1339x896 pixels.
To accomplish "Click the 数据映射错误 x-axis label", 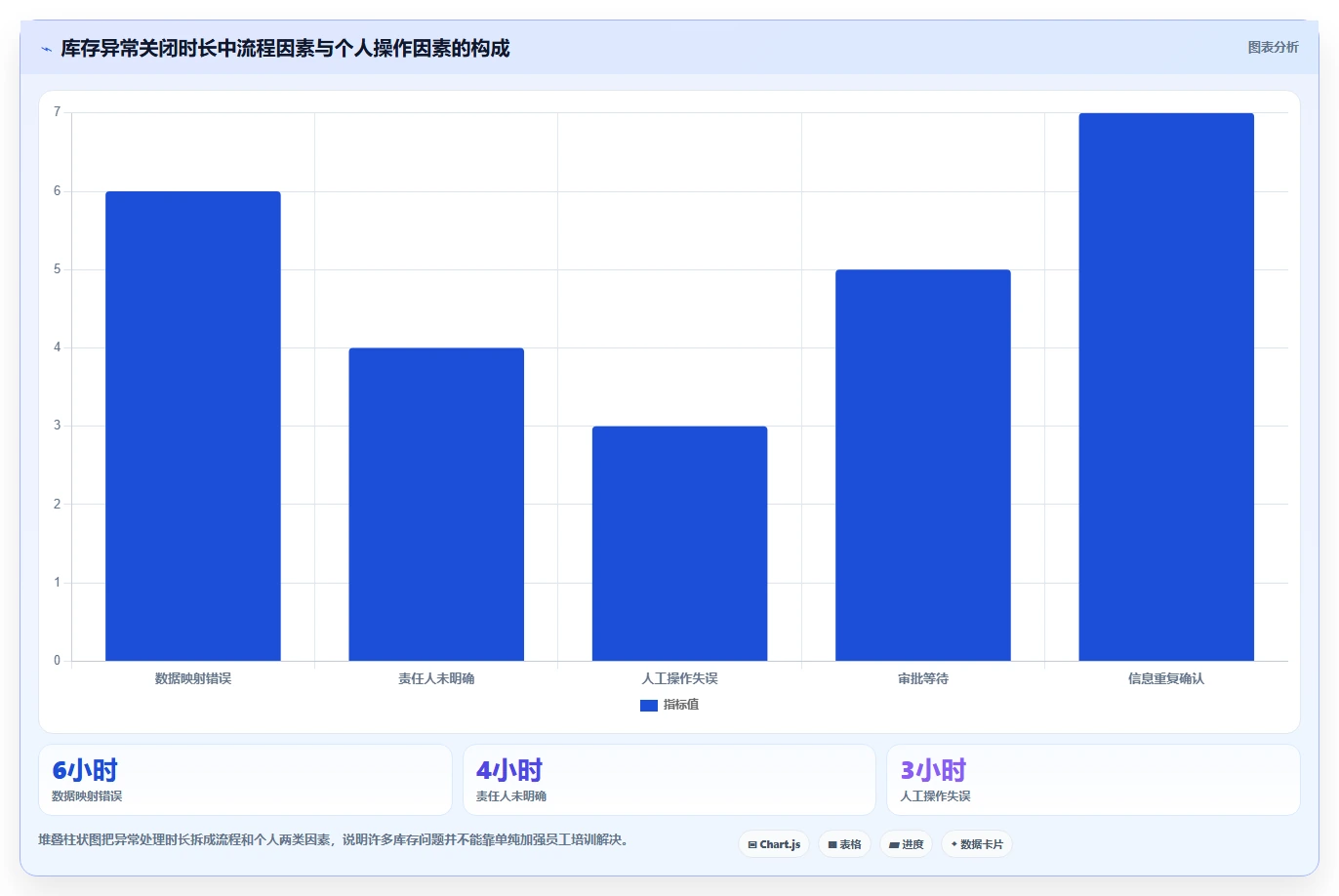I will pos(193,678).
